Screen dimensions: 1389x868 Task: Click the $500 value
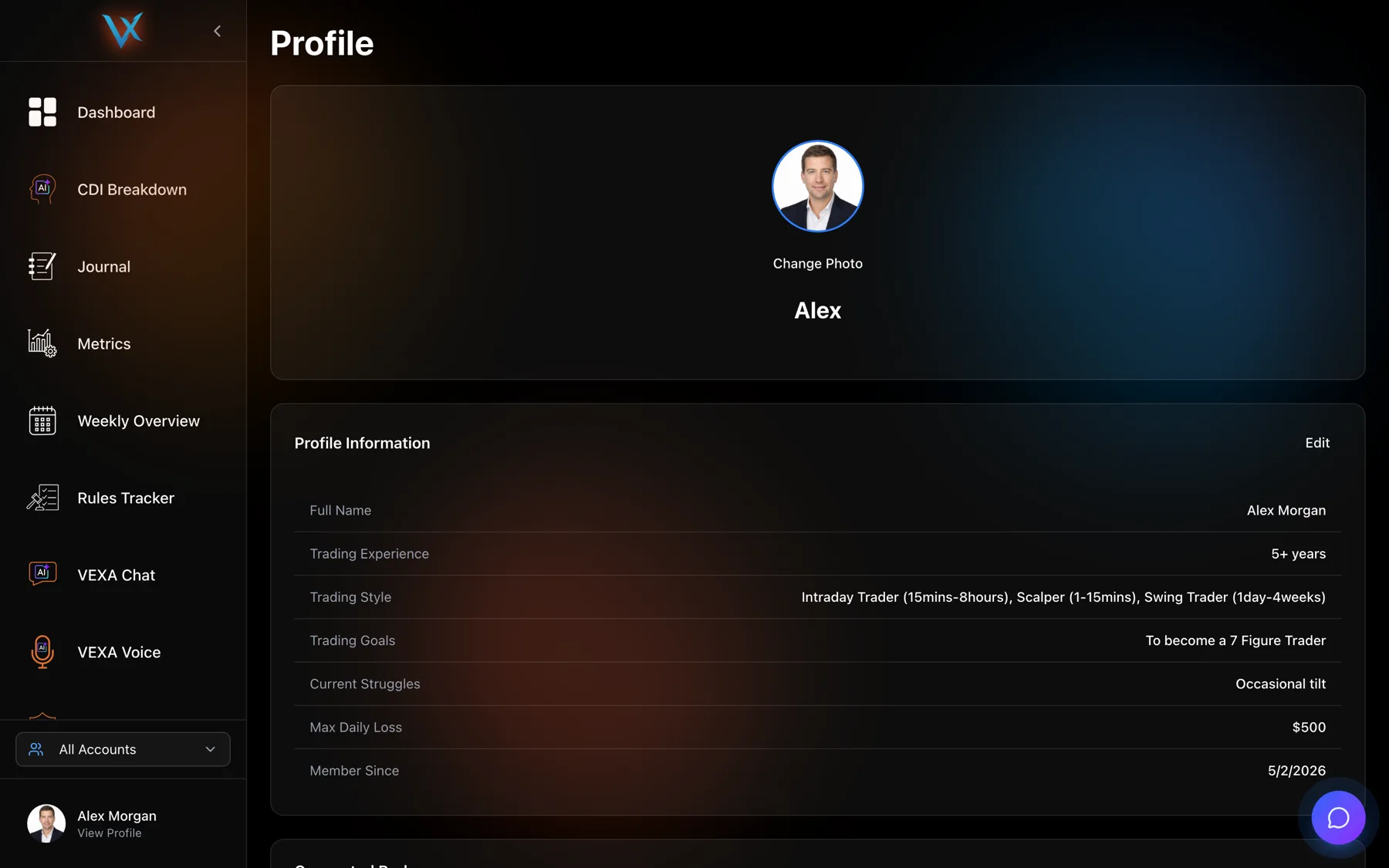click(x=1309, y=728)
